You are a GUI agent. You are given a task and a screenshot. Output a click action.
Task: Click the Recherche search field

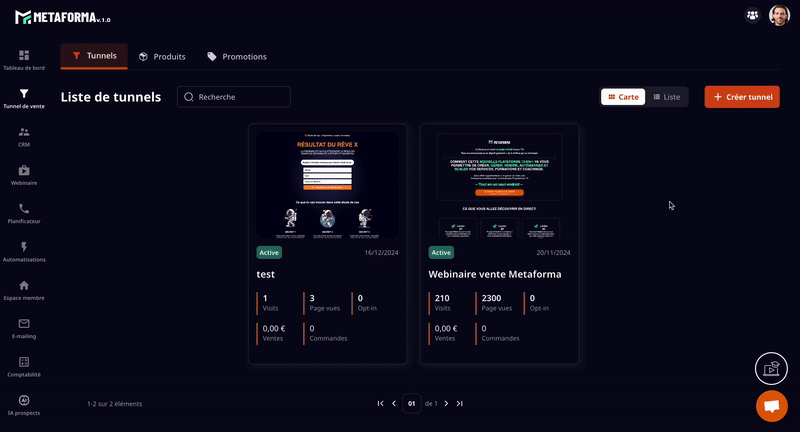click(x=234, y=97)
